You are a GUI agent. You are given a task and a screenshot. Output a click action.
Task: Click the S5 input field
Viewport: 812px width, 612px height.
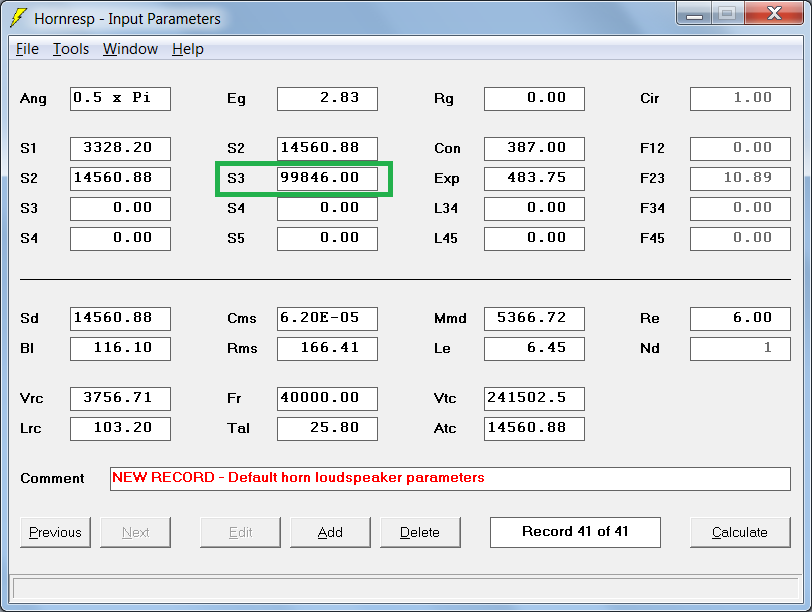pos(327,239)
